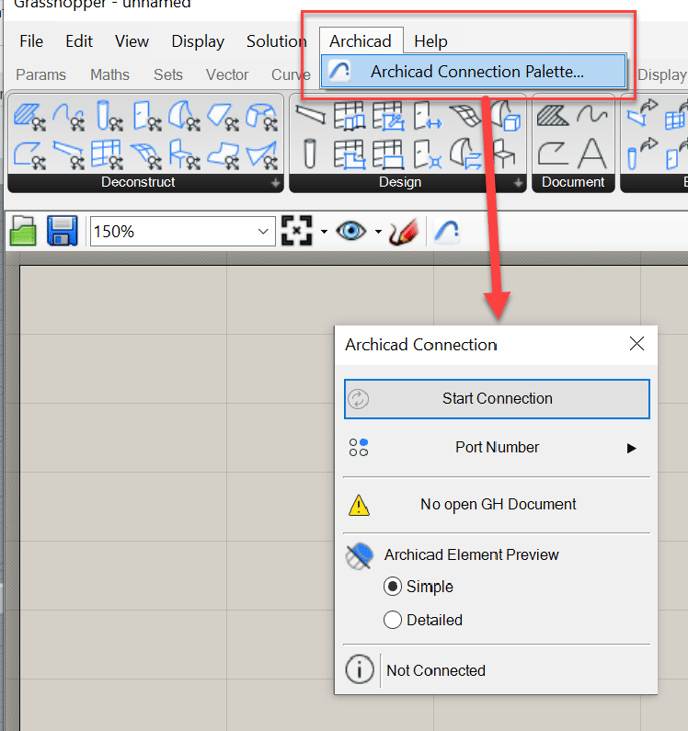The width and height of the screenshot is (688, 731).
Task: Open the Solution menu
Action: coord(276,41)
